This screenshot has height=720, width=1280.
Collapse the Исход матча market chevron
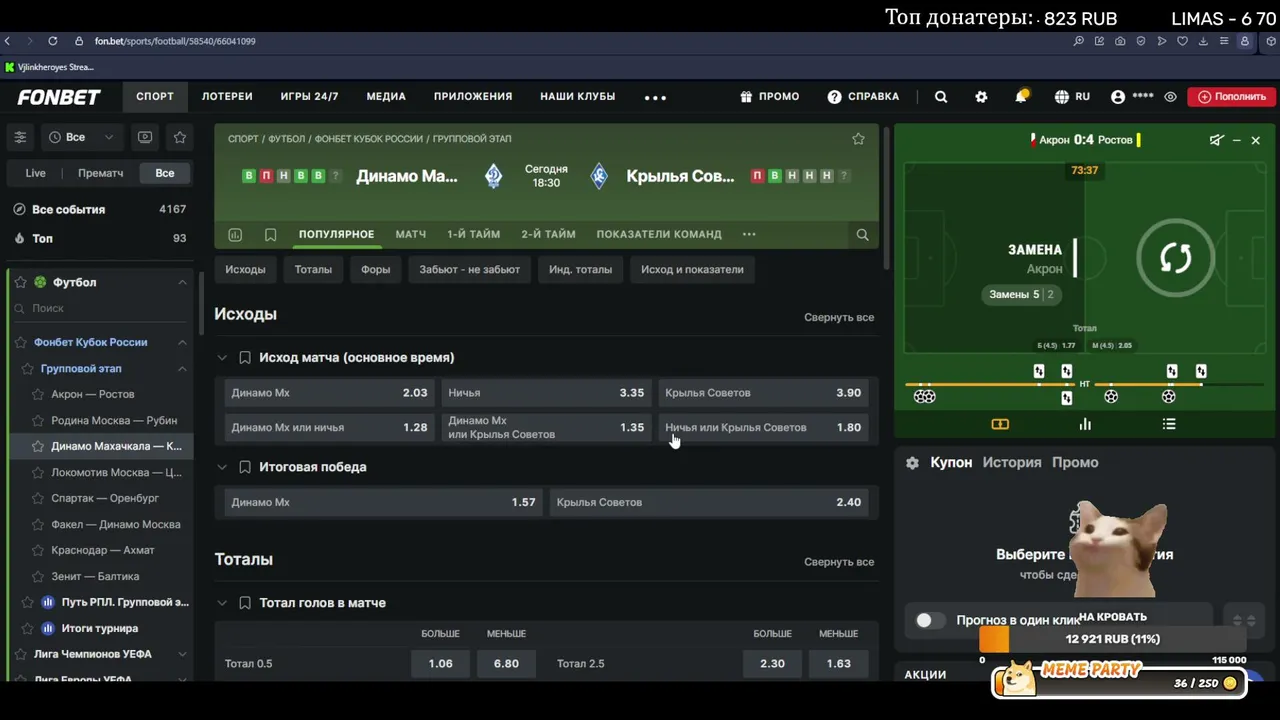(222, 357)
